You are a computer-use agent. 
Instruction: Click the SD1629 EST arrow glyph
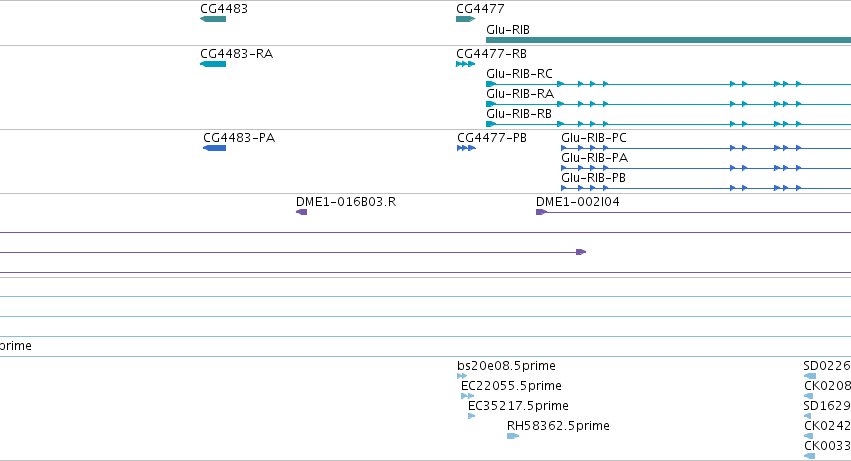tap(808, 416)
